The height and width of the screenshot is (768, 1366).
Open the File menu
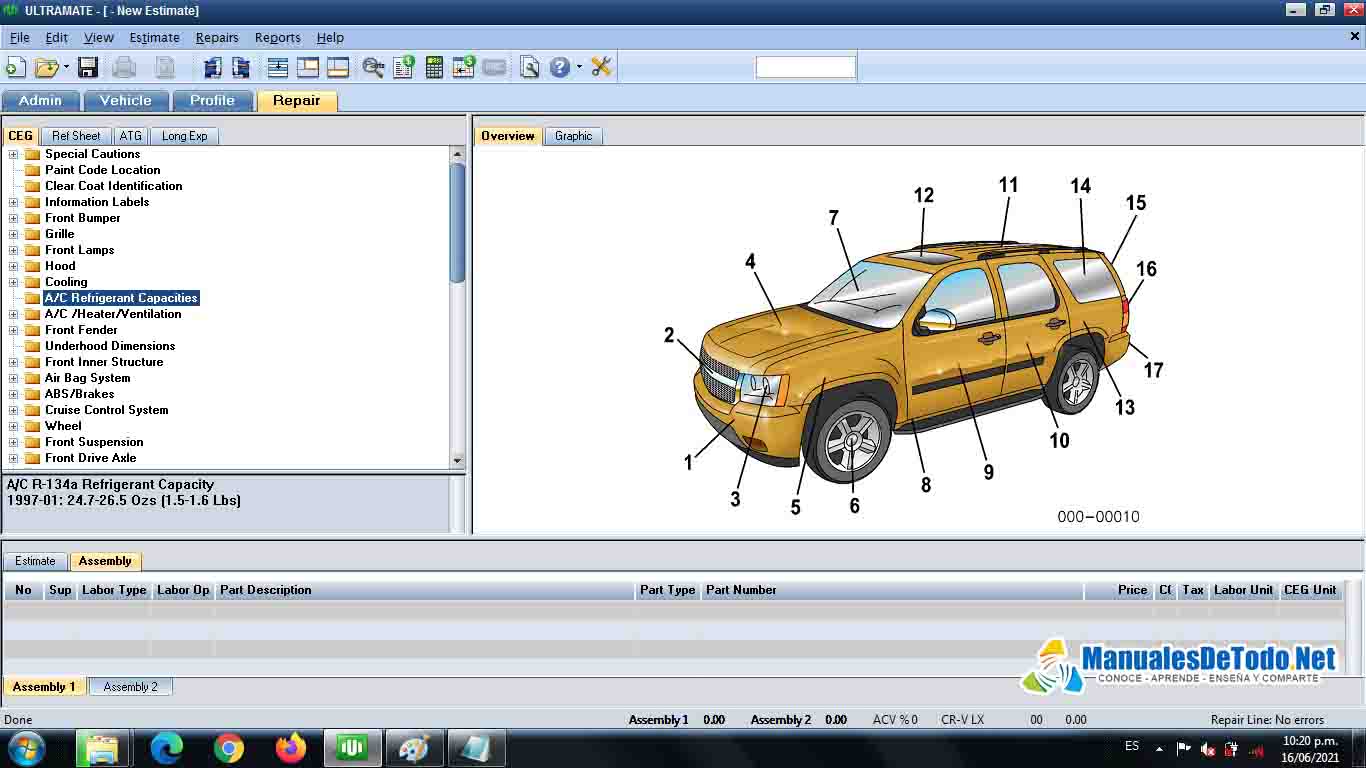click(x=20, y=37)
